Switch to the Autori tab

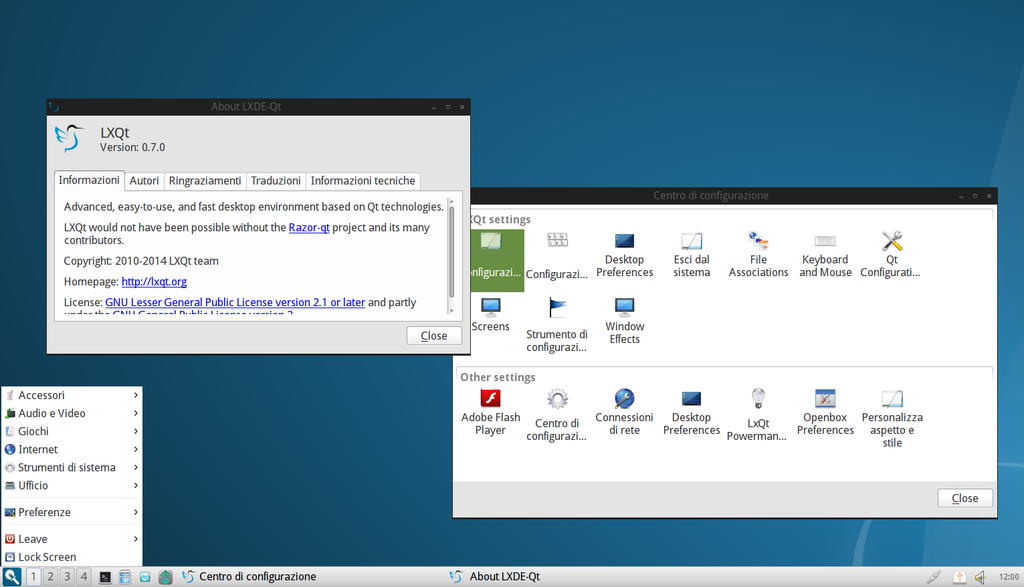tap(144, 181)
